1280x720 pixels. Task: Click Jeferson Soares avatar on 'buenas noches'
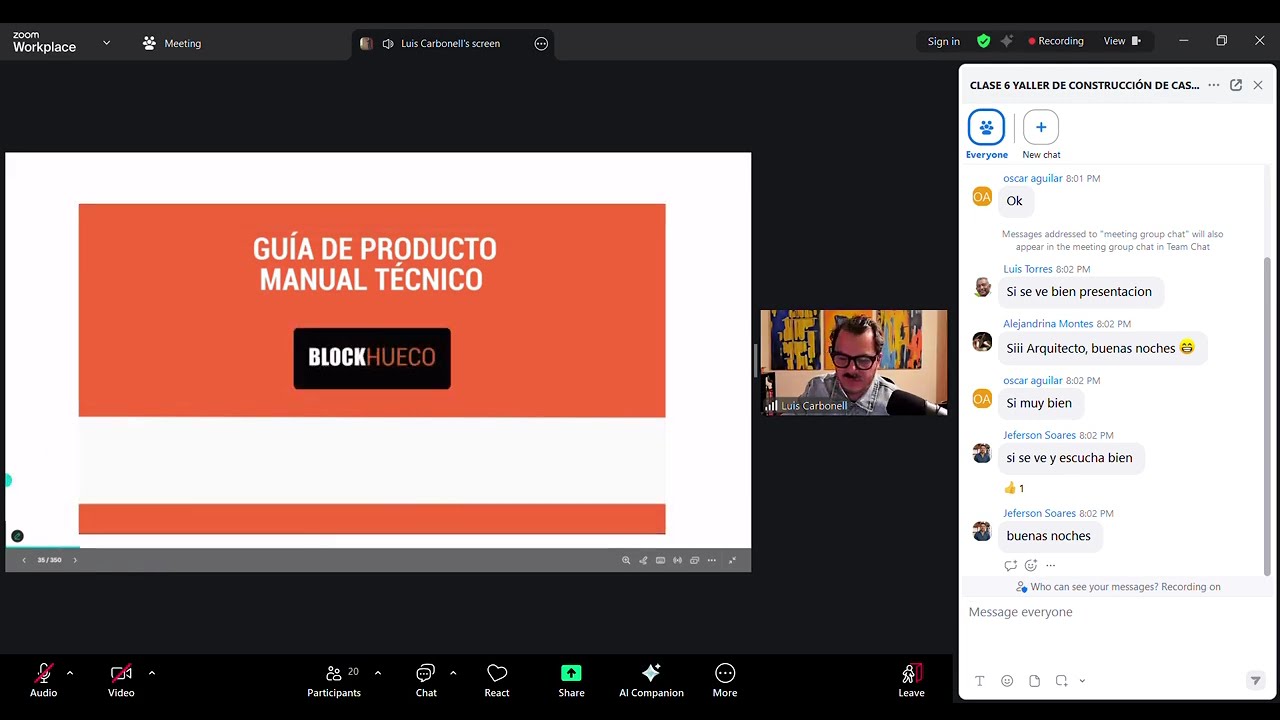[x=982, y=531]
